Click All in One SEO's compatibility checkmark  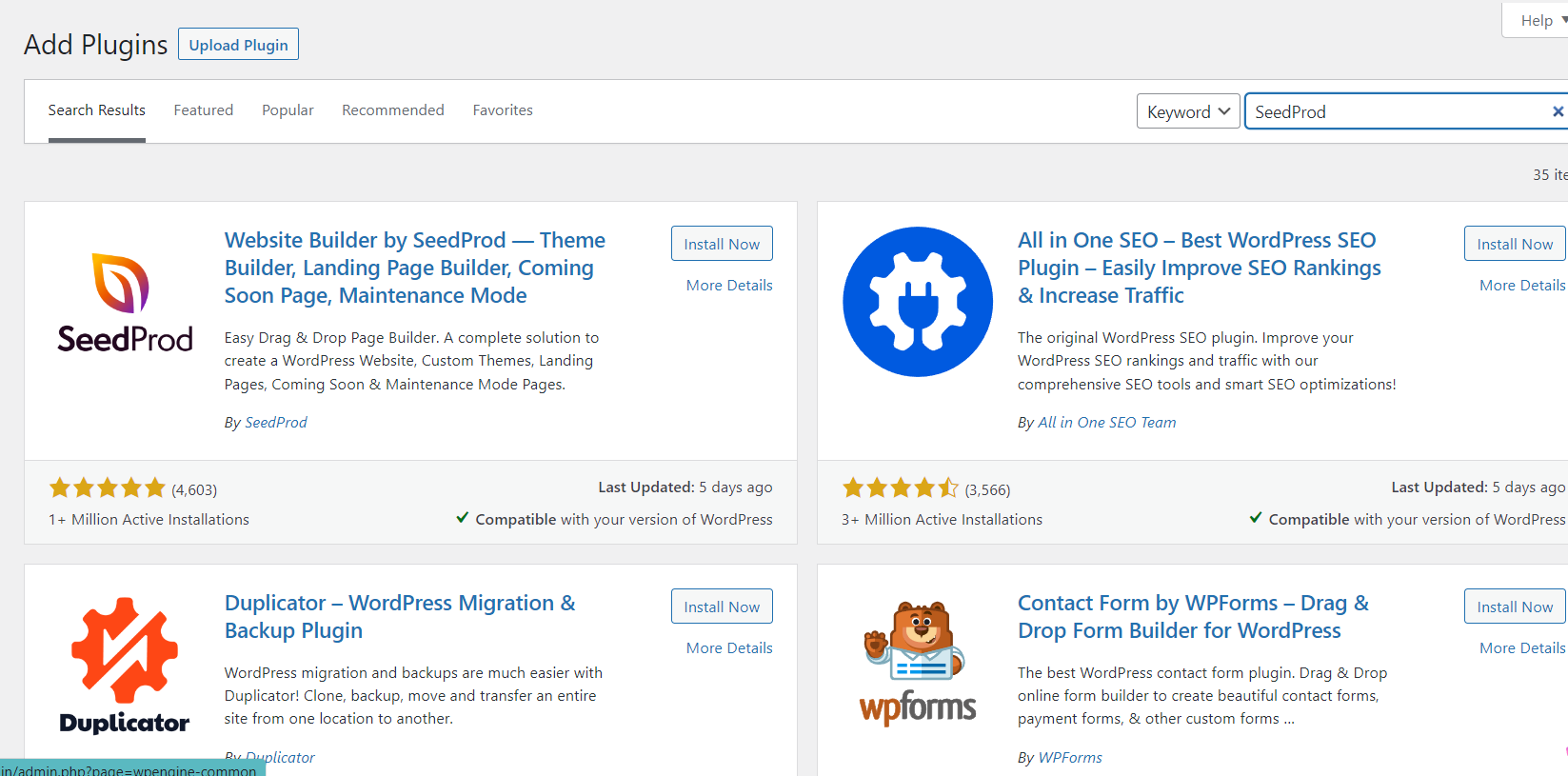pos(1256,518)
